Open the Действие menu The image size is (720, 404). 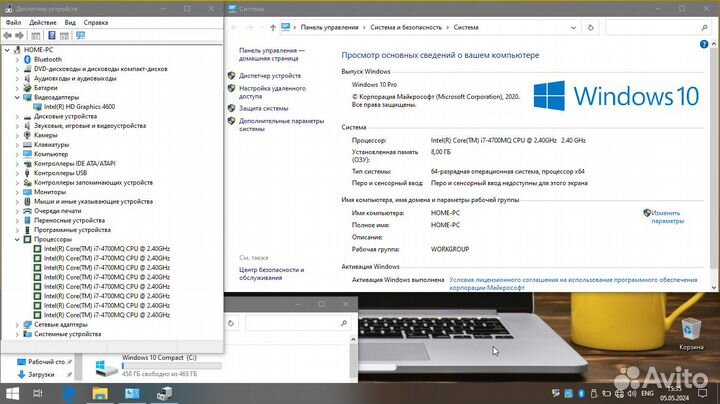pyautogui.click(x=43, y=22)
